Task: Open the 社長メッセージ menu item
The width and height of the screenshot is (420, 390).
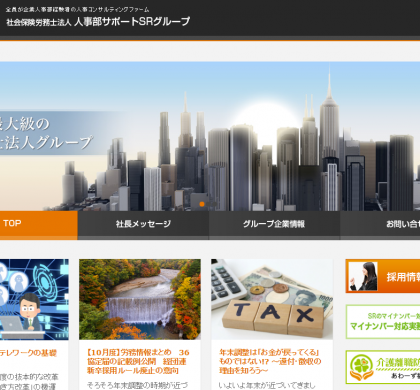Action: (143, 225)
